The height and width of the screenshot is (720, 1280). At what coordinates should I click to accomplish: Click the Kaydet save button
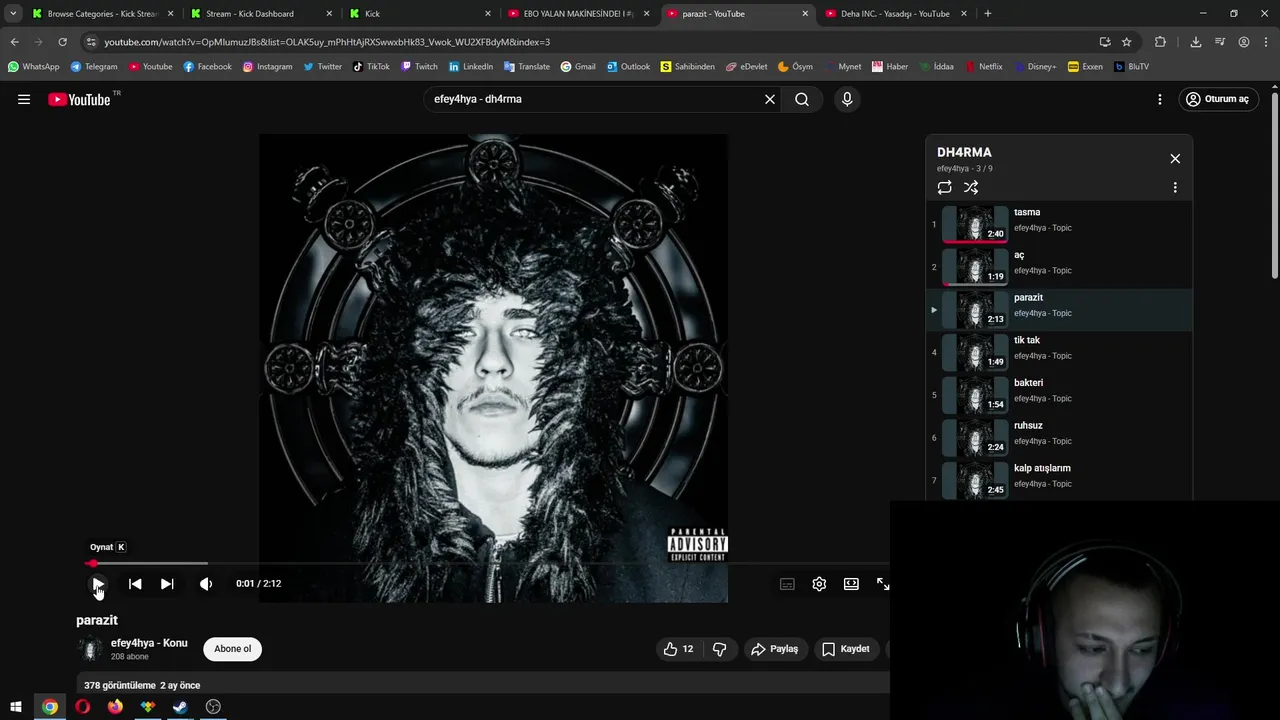tap(846, 649)
